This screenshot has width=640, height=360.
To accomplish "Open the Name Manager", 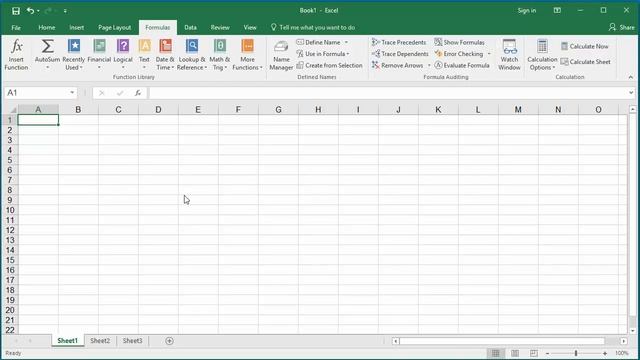I will (x=281, y=55).
